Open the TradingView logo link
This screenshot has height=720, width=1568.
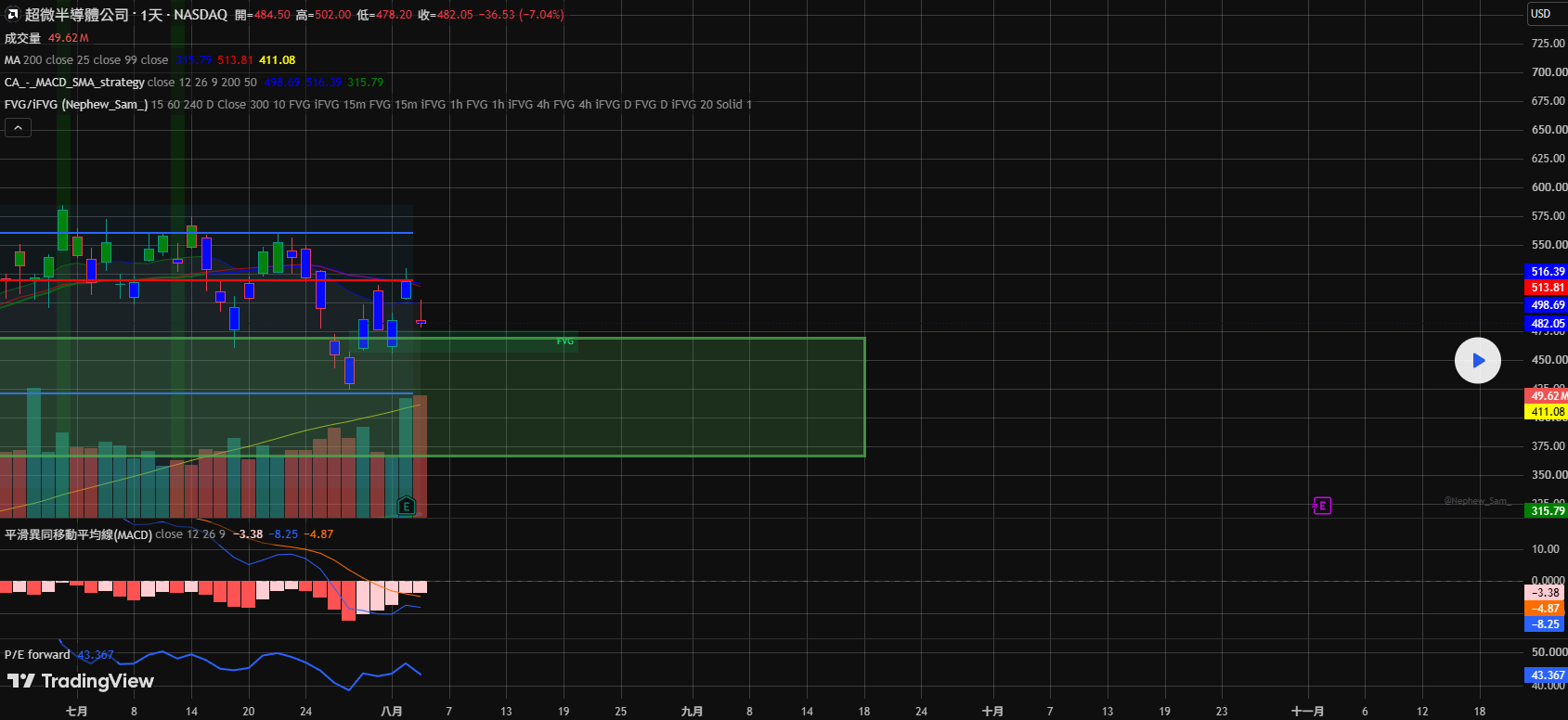pyautogui.click(x=81, y=681)
